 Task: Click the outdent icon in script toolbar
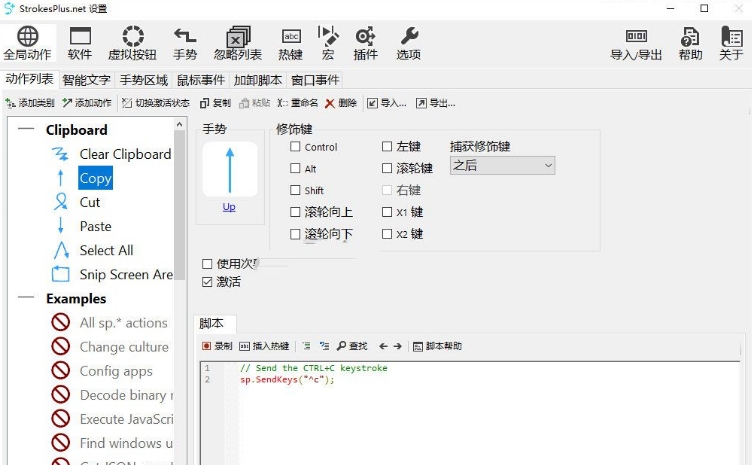tap(324, 346)
